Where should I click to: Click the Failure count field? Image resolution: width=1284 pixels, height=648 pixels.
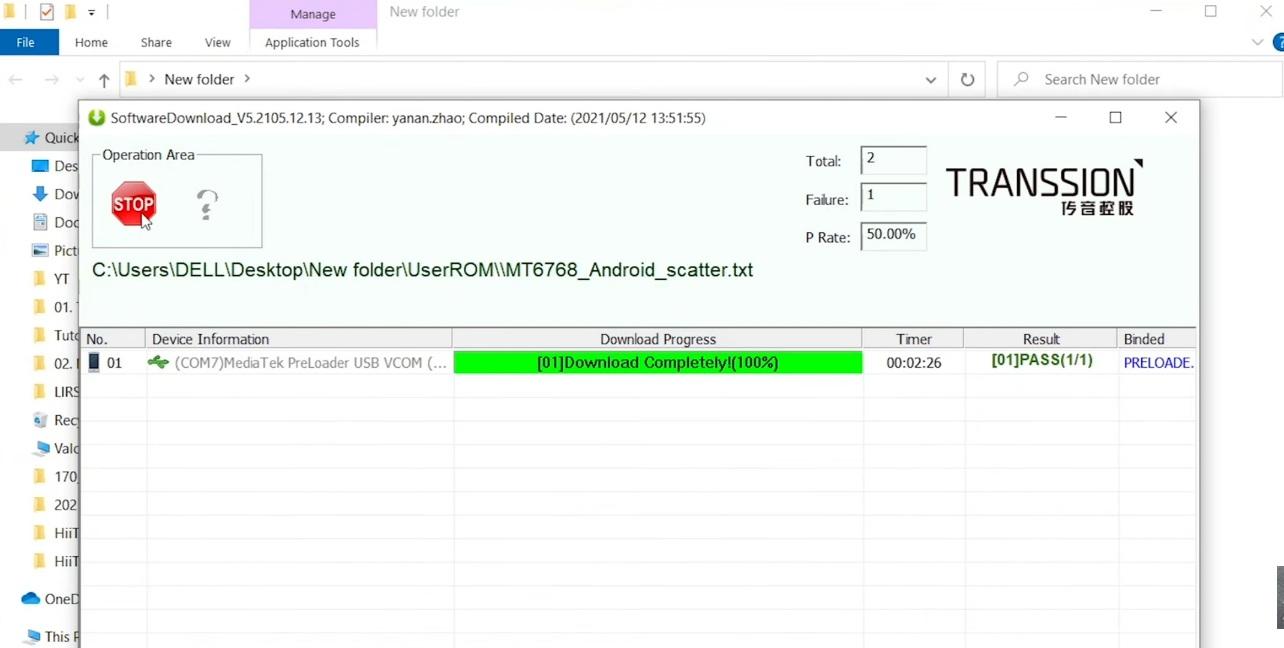(893, 197)
